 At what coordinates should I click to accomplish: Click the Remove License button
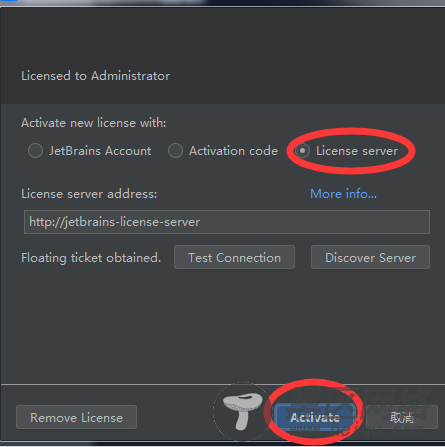coord(76,417)
